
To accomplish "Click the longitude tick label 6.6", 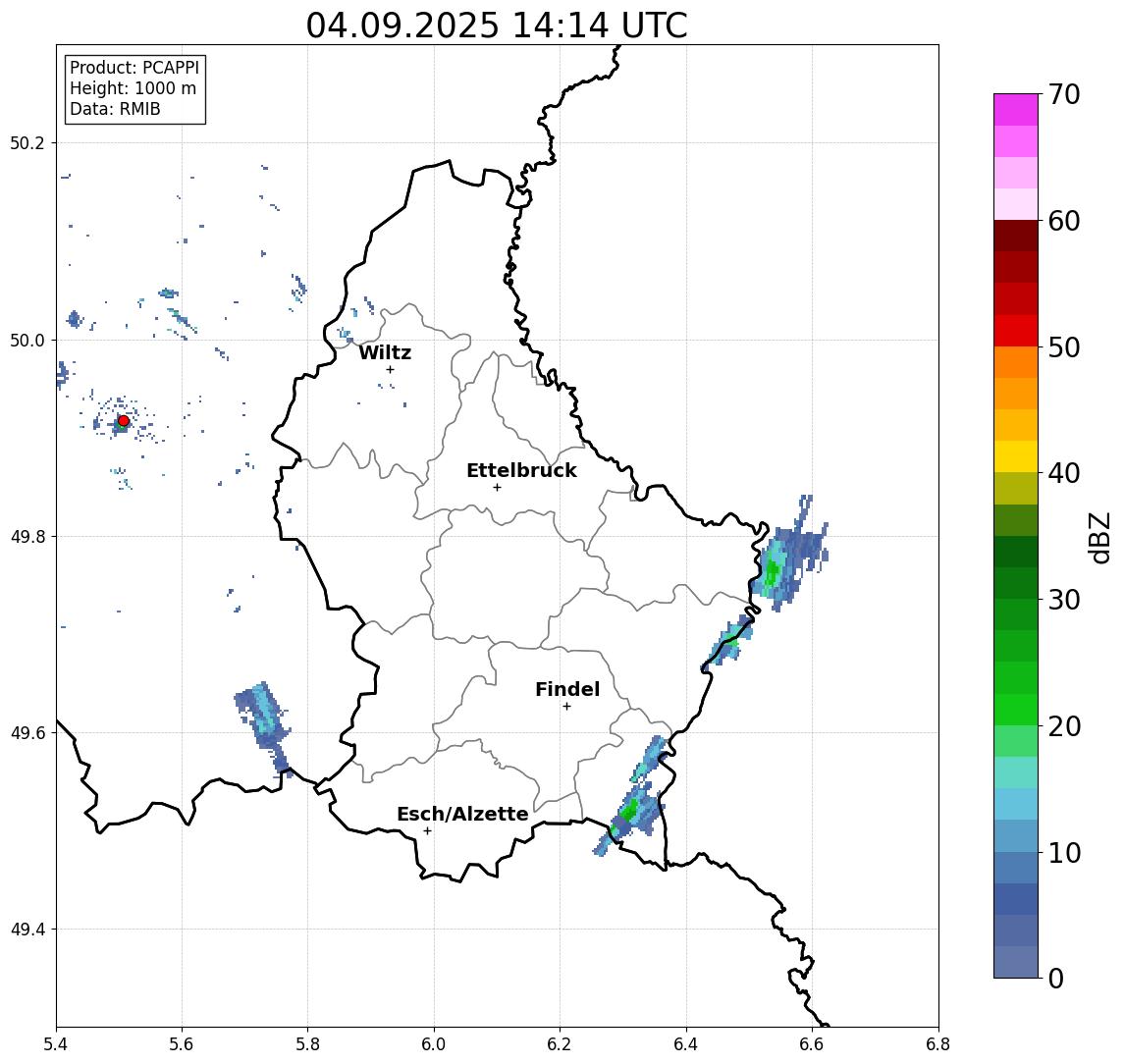I will [x=812, y=1043].
